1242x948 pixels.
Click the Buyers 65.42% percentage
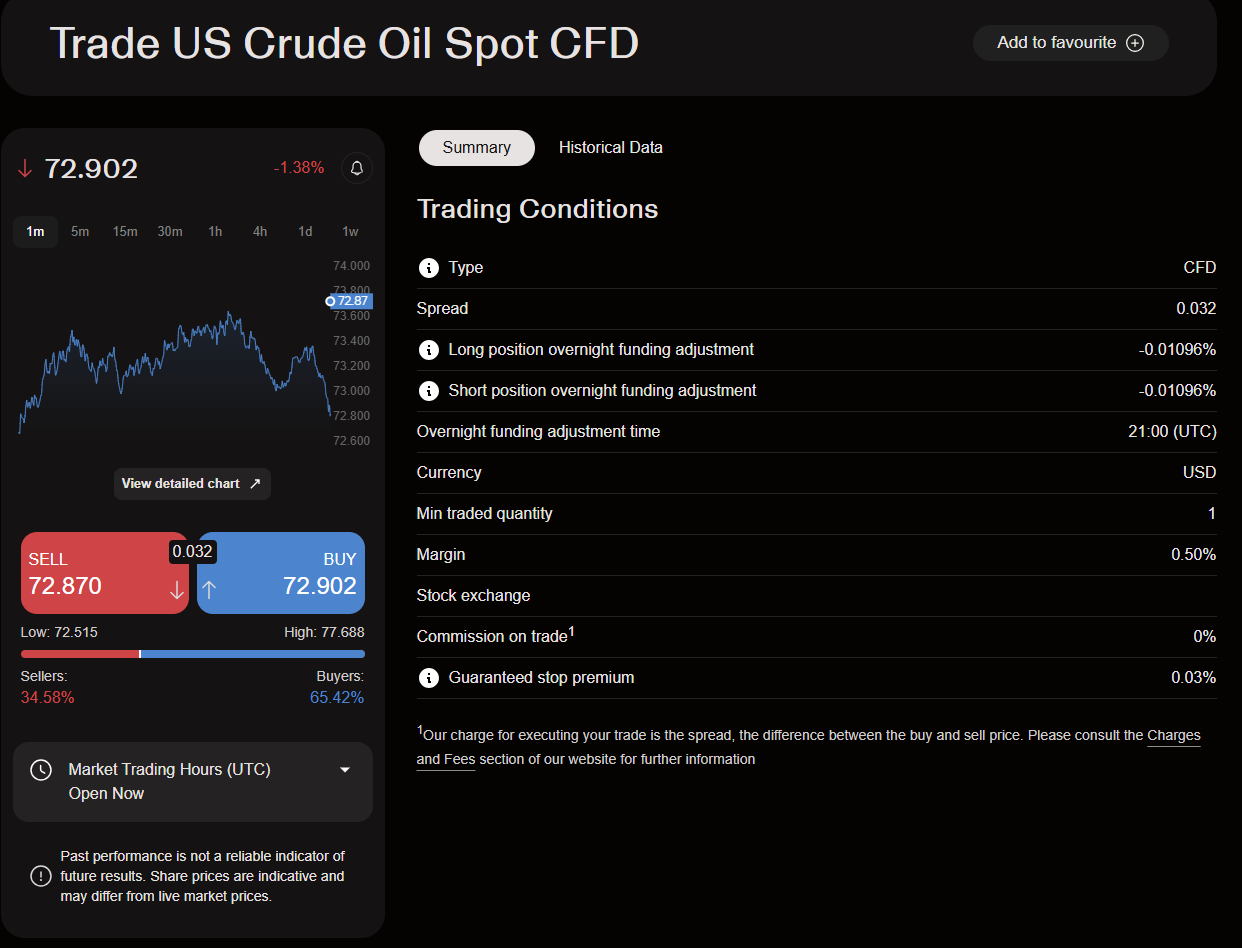coord(337,698)
